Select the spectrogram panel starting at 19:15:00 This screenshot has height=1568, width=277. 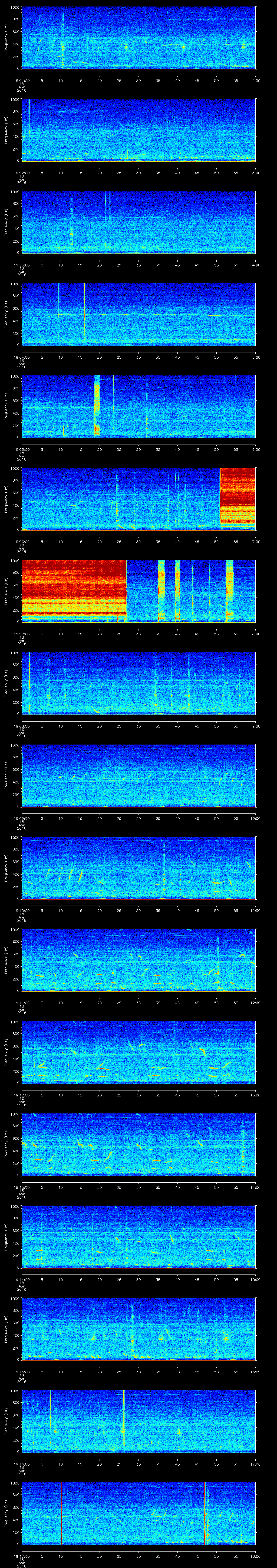pyautogui.click(x=138, y=1328)
